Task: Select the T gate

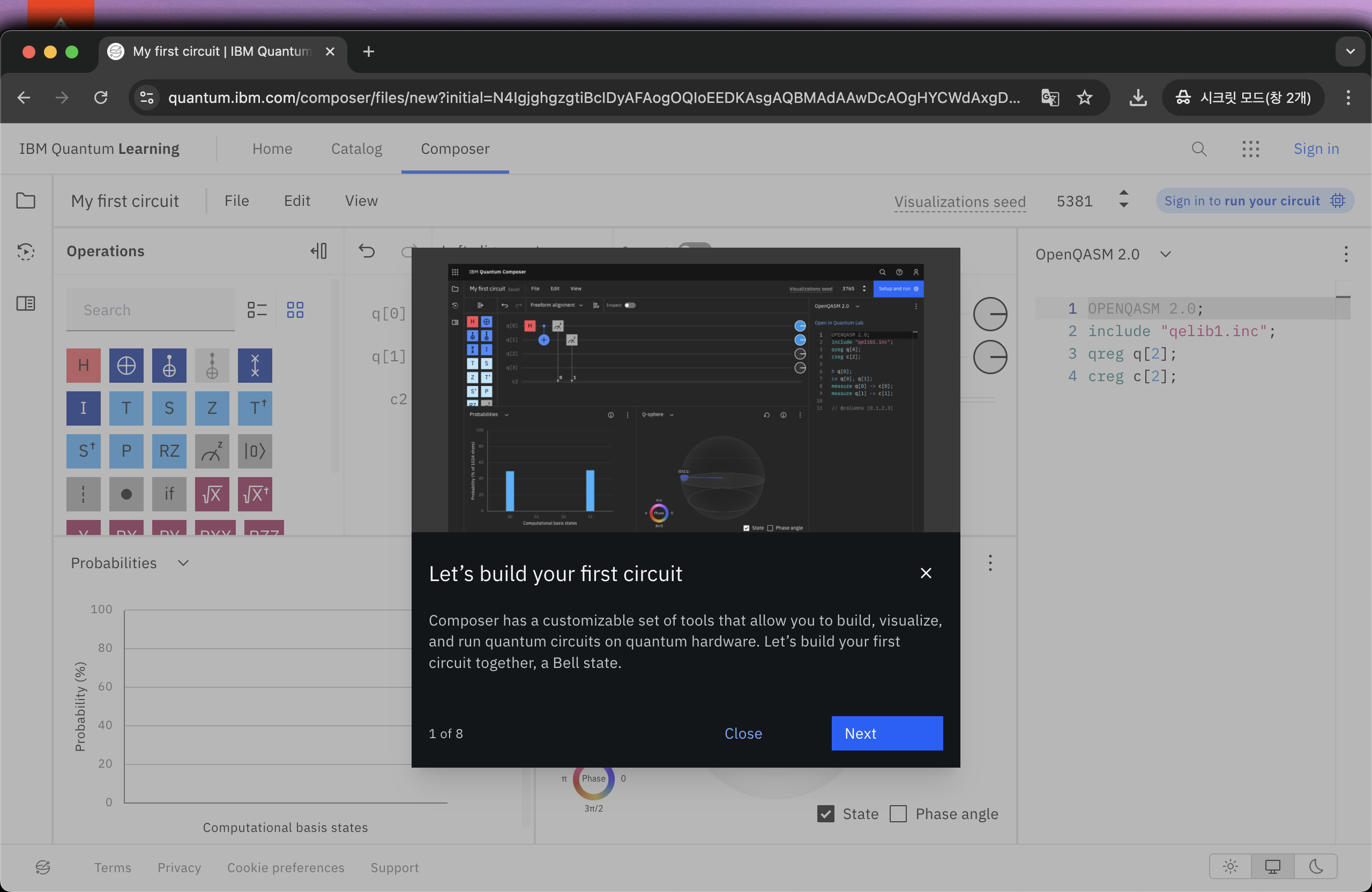Action: point(126,408)
